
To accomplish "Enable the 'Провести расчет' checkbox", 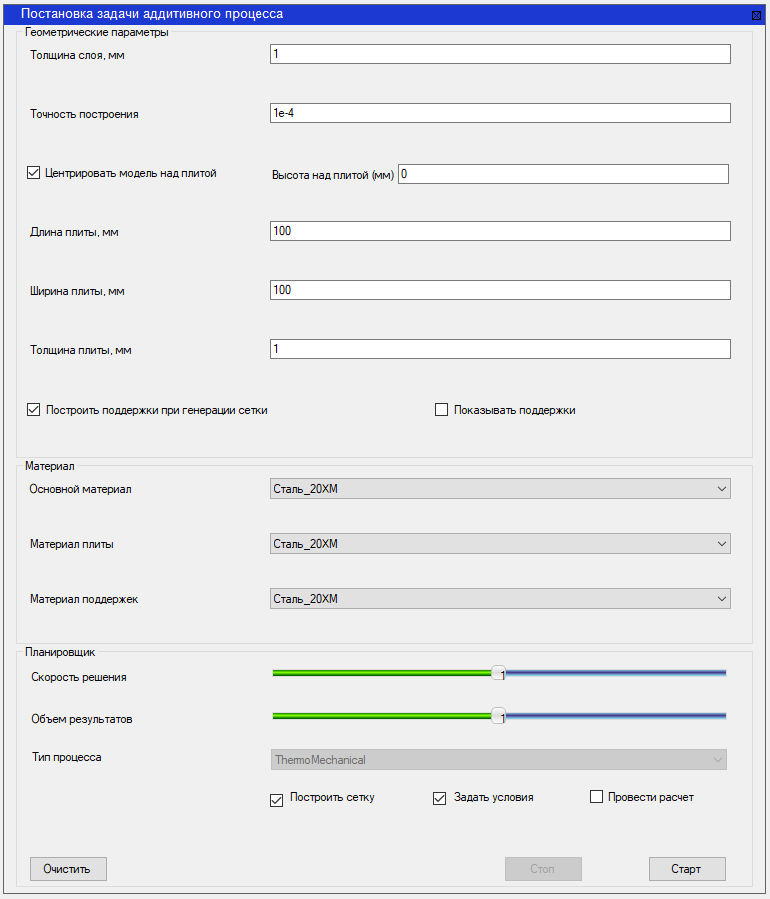I will [x=597, y=798].
